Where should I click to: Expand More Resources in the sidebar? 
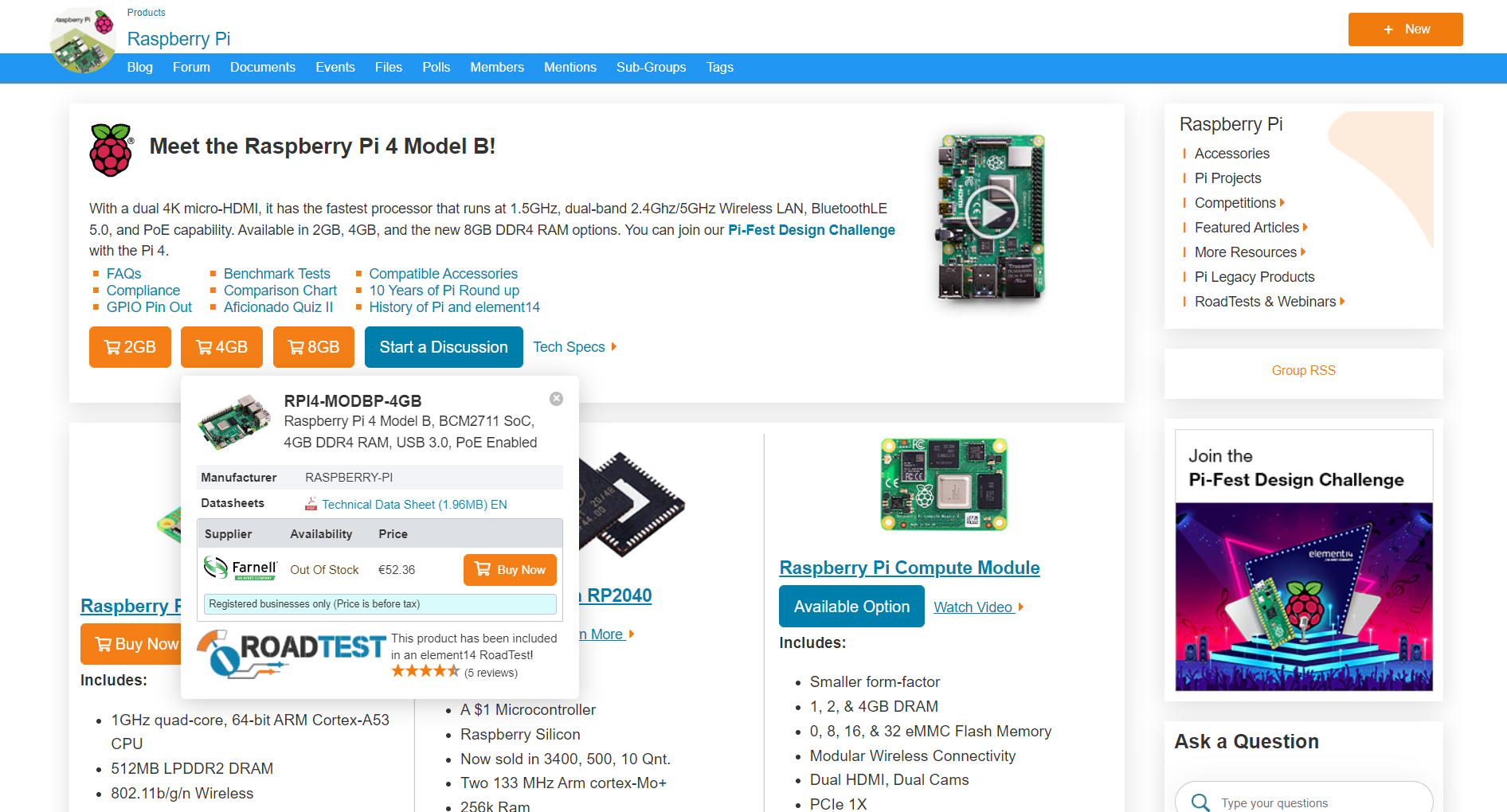pos(1250,252)
